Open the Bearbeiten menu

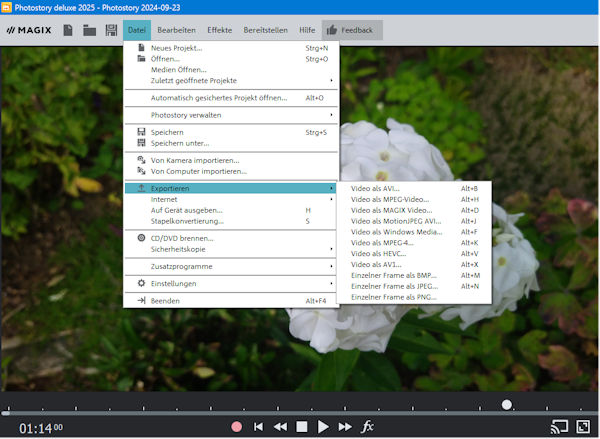(176, 30)
